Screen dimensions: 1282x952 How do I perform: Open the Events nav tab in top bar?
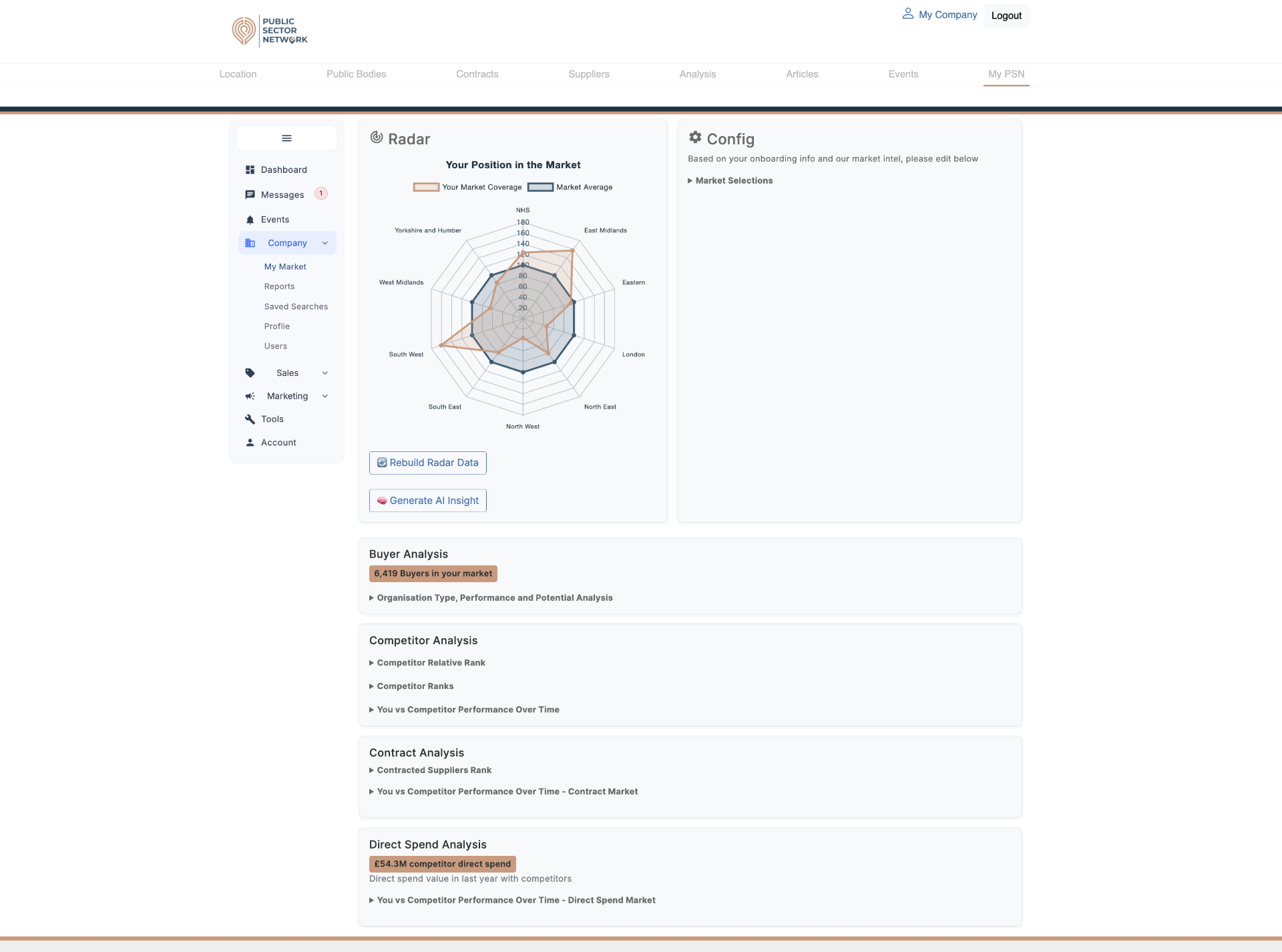tap(903, 74)
